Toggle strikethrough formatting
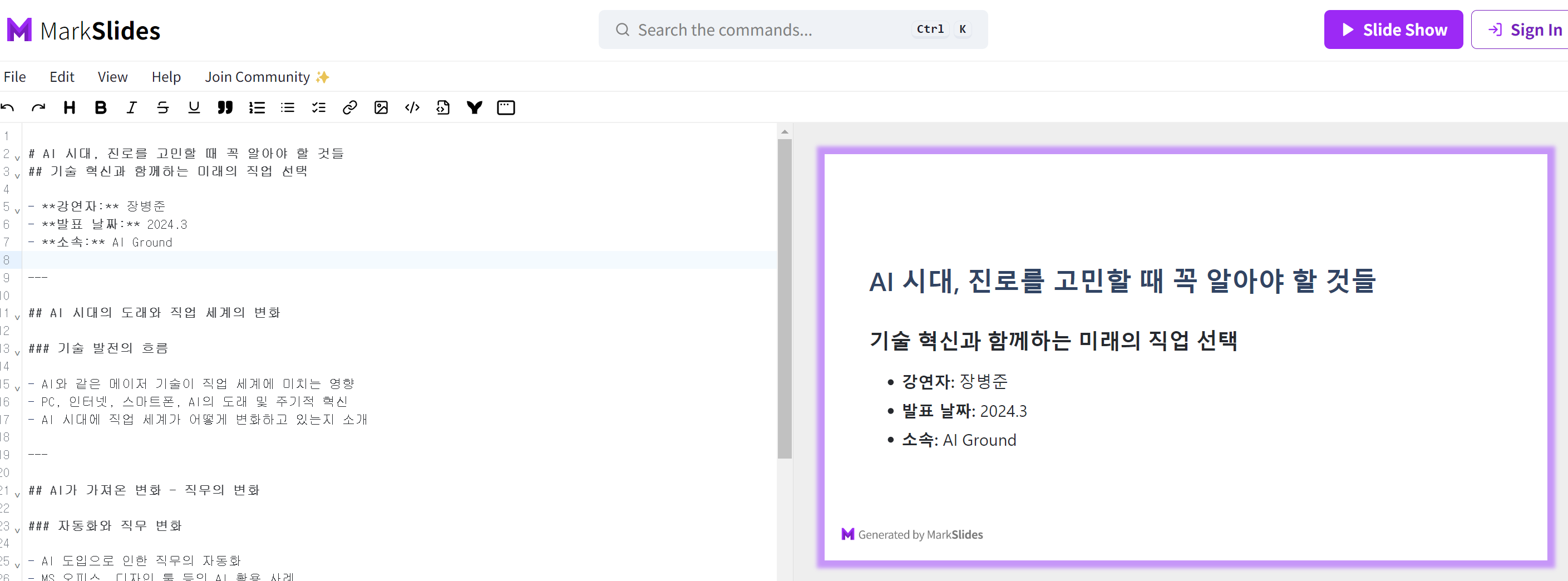This screenshot has width=1568, height=581. click(x=162, y=108)
